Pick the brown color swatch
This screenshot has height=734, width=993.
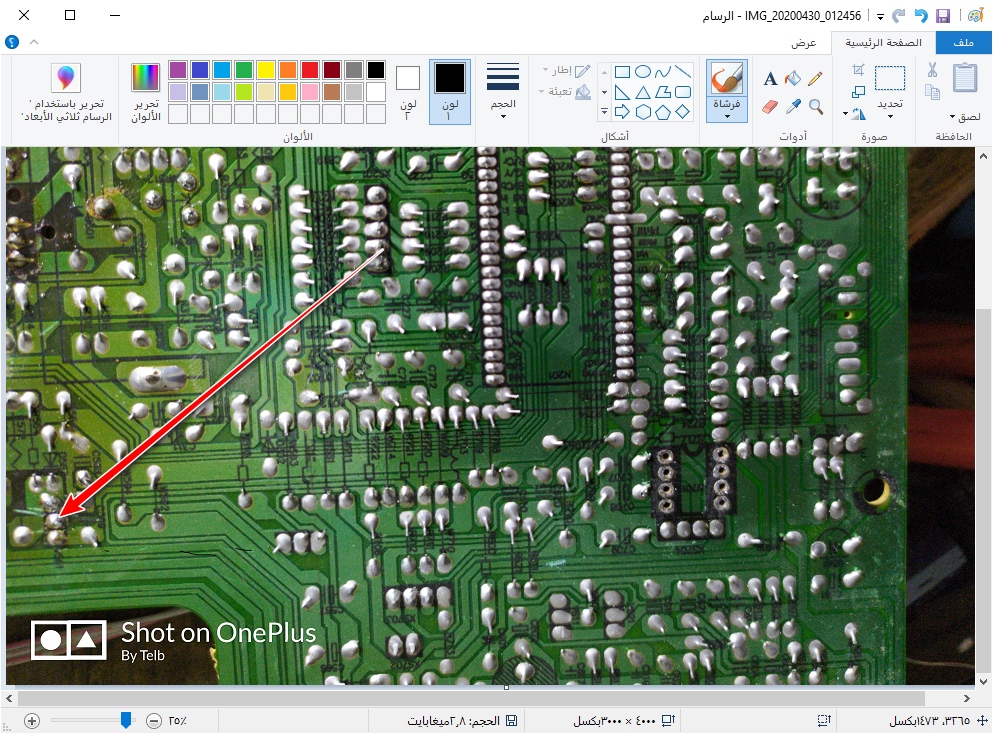click(332, 92)
